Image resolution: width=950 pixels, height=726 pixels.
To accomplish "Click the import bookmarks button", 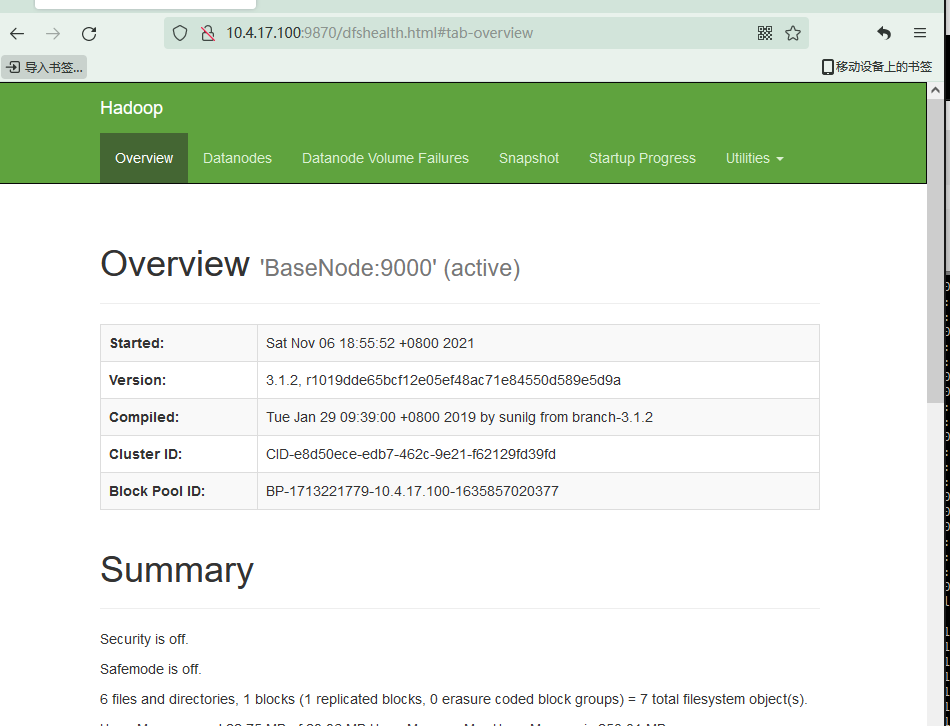I will pyautogui.click(x=44, y=67).
